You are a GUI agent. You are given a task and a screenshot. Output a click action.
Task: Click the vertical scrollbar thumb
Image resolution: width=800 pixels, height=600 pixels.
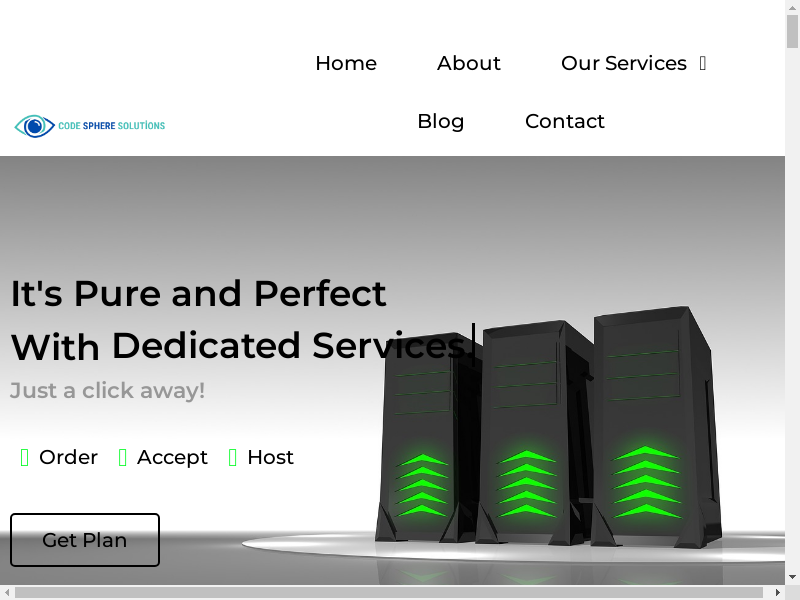(x=792, y=31)
